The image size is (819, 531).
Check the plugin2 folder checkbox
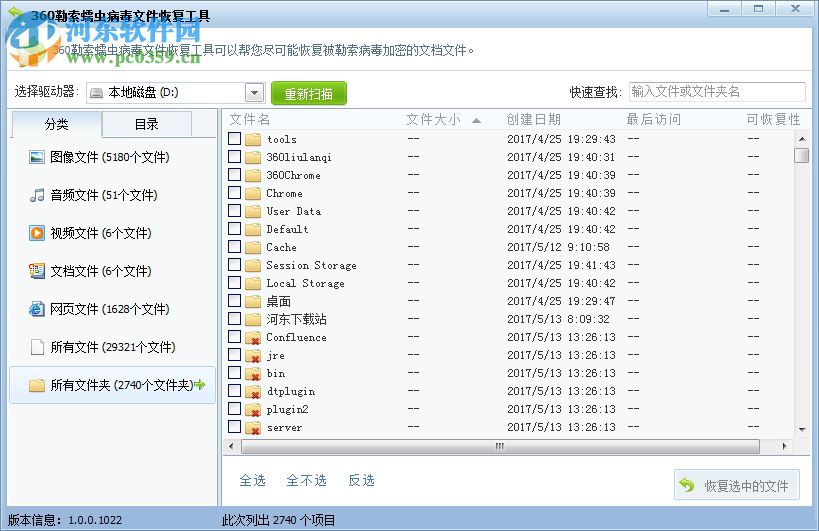[235, 408]
